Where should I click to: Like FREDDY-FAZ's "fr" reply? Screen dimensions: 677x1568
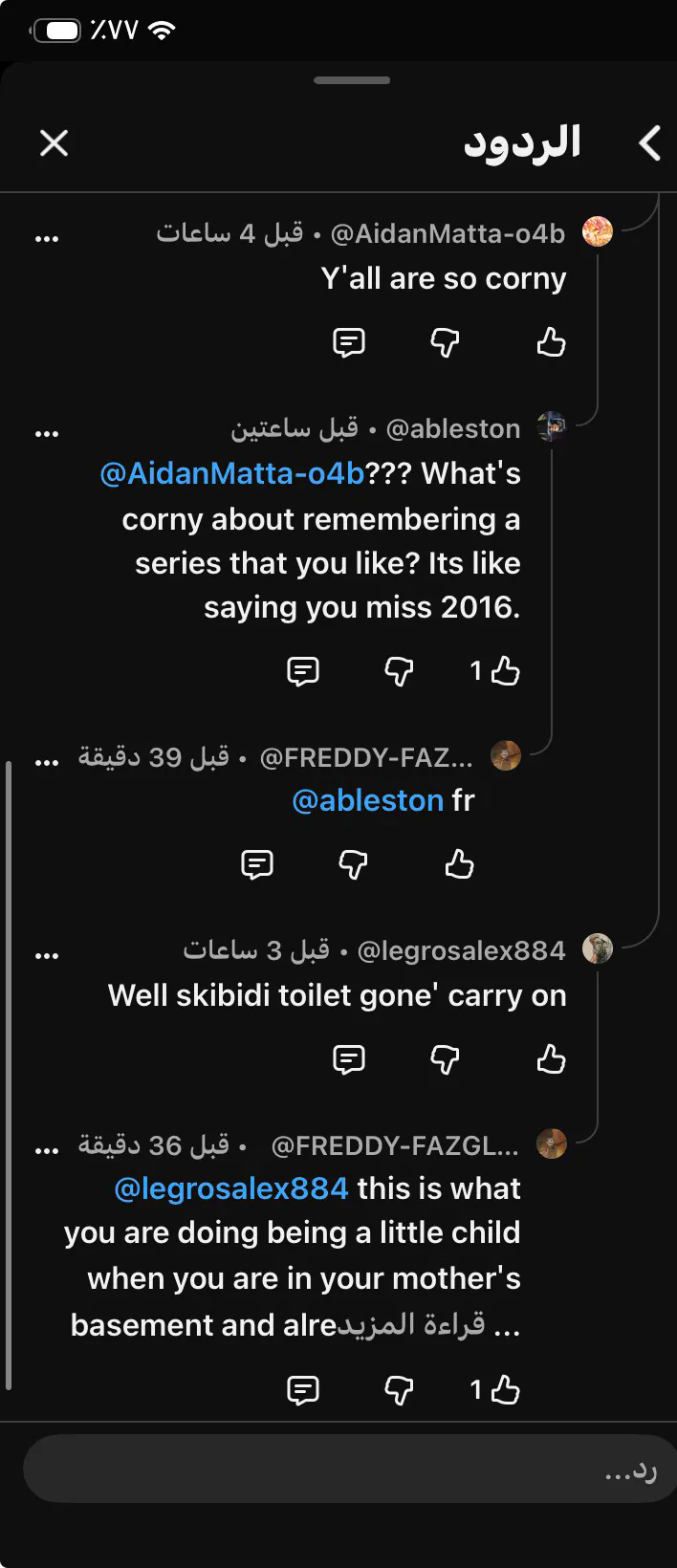coord(459,864)
